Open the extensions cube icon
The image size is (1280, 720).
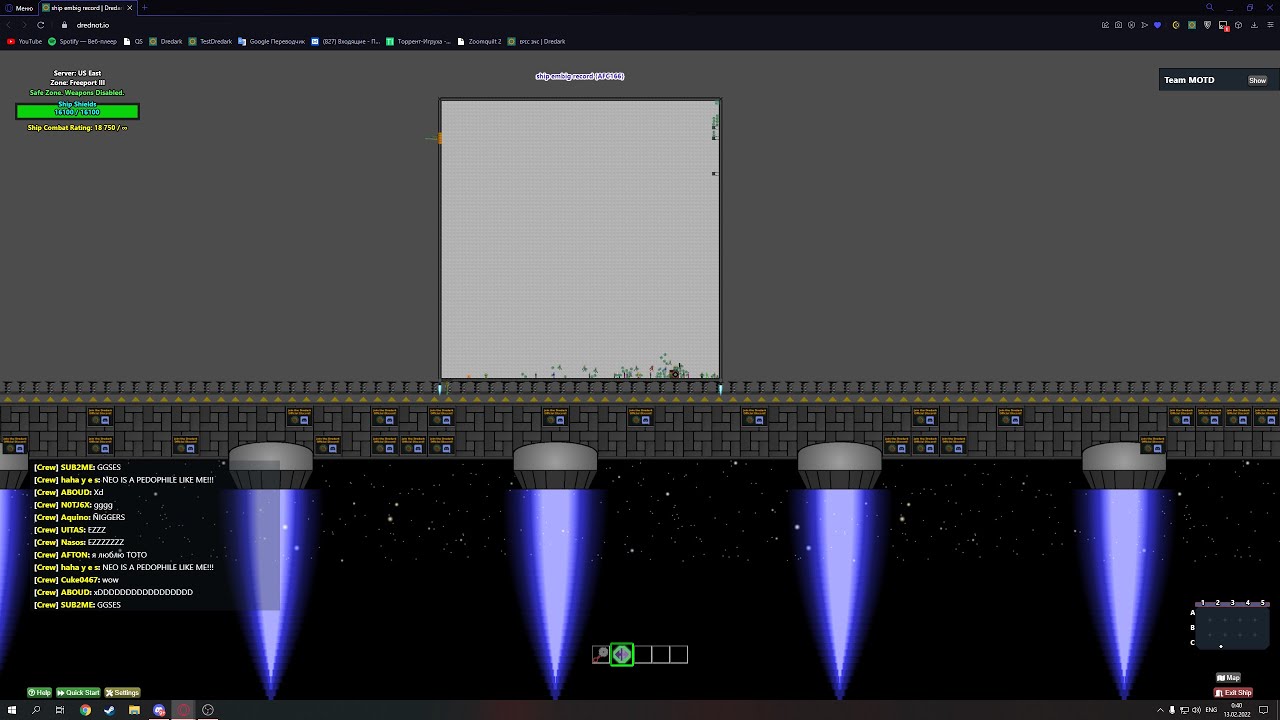pyautogui.click(x=1240, y=25)
